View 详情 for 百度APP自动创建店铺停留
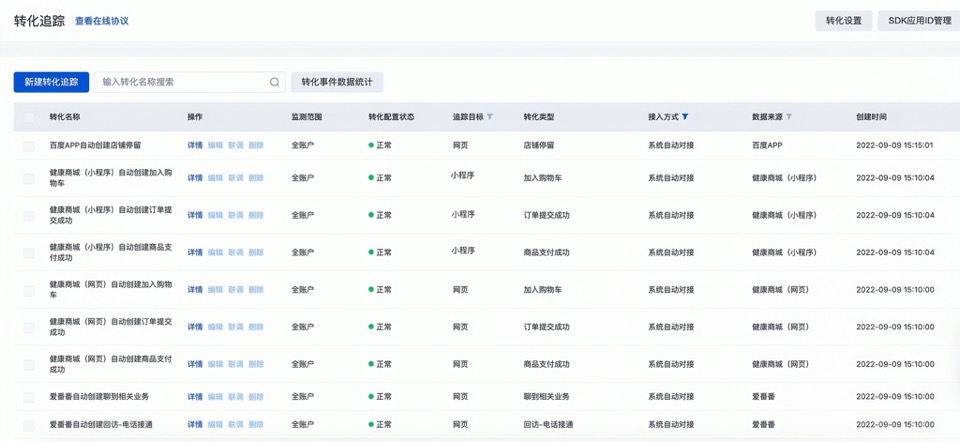The height and width of the screenshot is (442, 960). point(195,145)
